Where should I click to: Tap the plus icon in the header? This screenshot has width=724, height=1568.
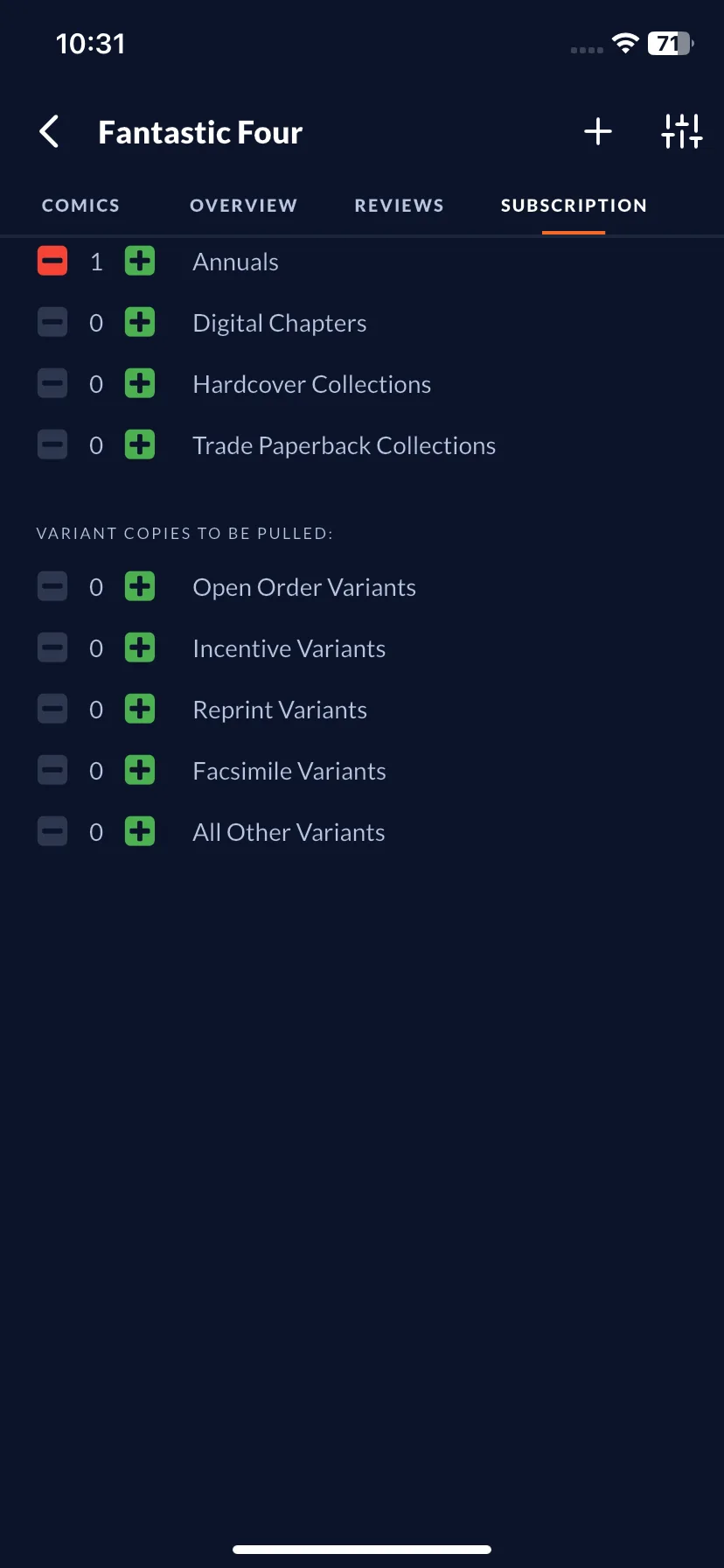coord(598,132)
